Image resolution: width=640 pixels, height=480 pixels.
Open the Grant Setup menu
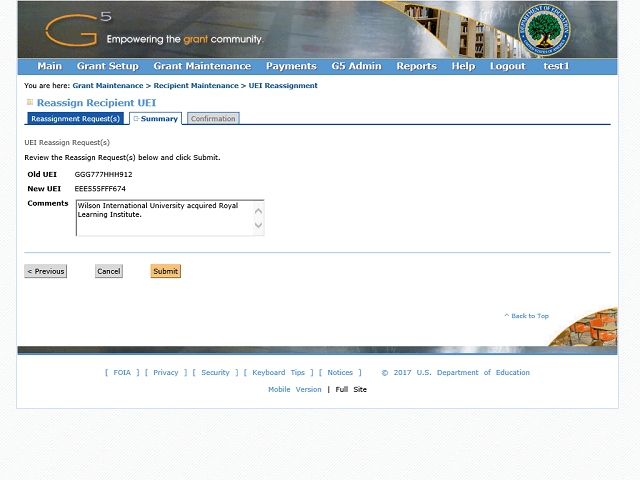point(108,66)
